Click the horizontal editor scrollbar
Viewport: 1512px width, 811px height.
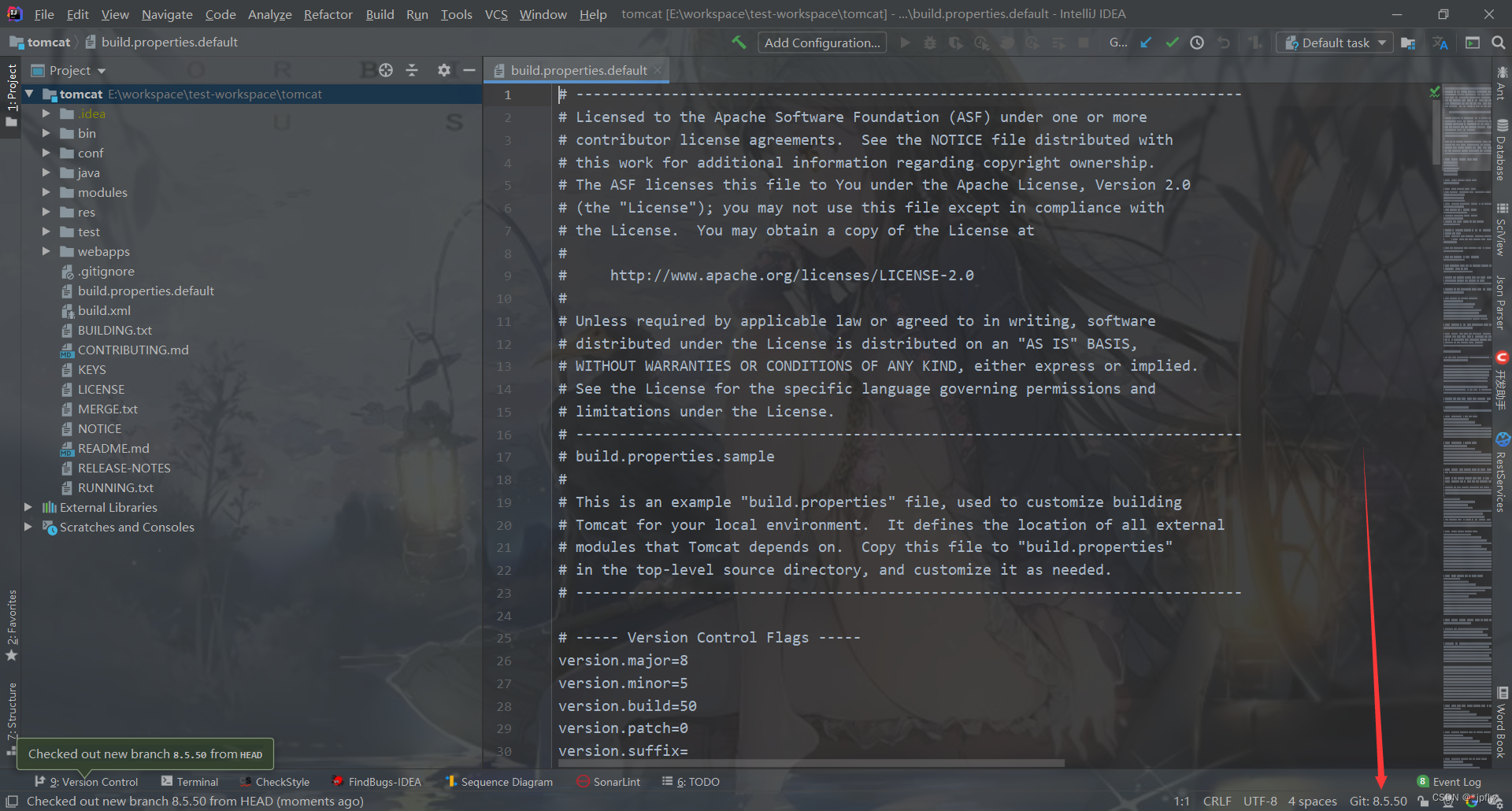tap(811, 762)
